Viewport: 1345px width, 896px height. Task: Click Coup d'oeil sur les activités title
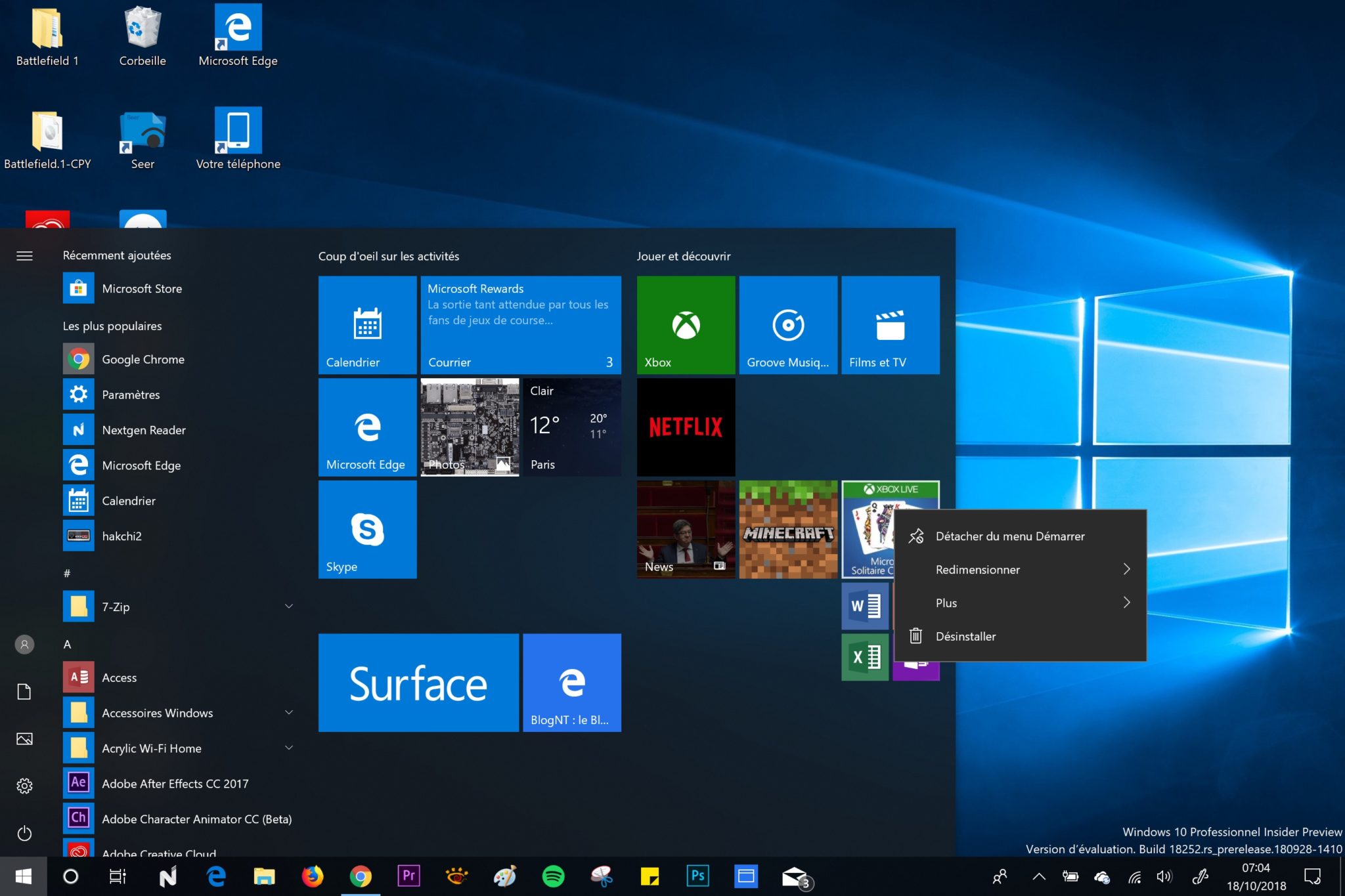click(389, 256)
